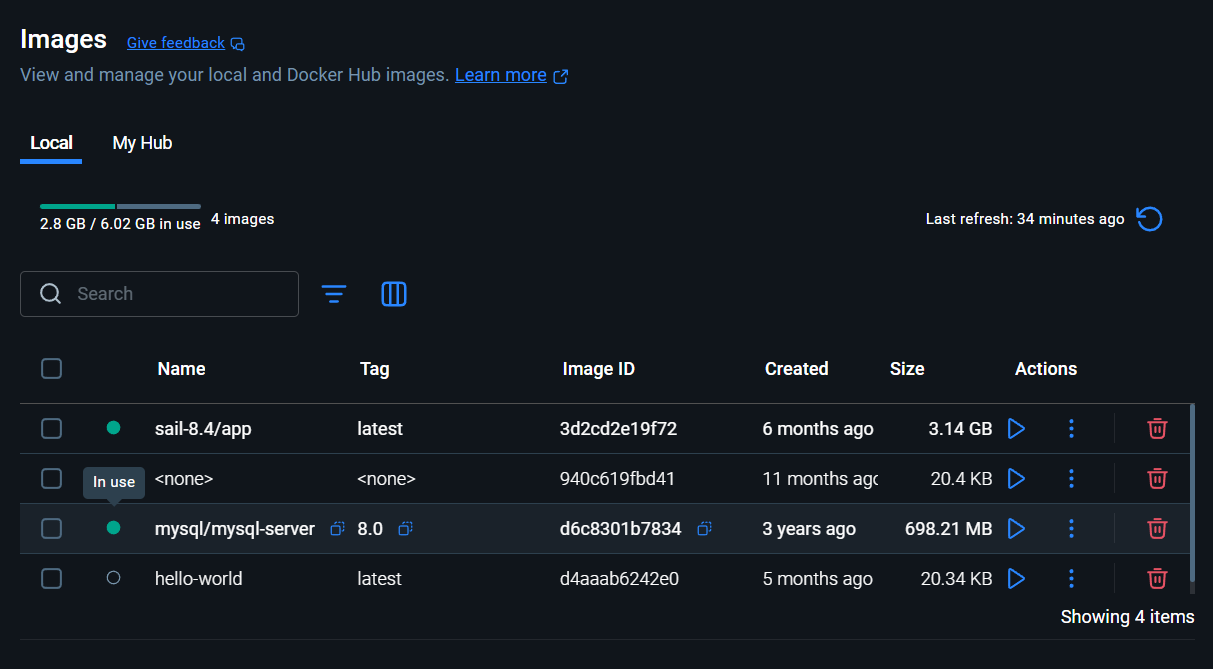The width and height of the screenshot is (1213, 669).
Task: Open the manage columns icon
Action: point(394,294)
